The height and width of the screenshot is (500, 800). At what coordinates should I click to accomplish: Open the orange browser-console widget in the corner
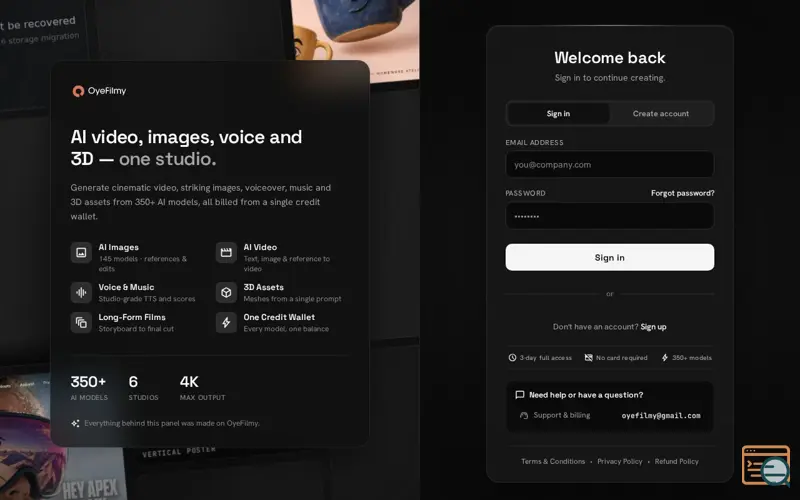pyautogui.click(x=766, y=465)
